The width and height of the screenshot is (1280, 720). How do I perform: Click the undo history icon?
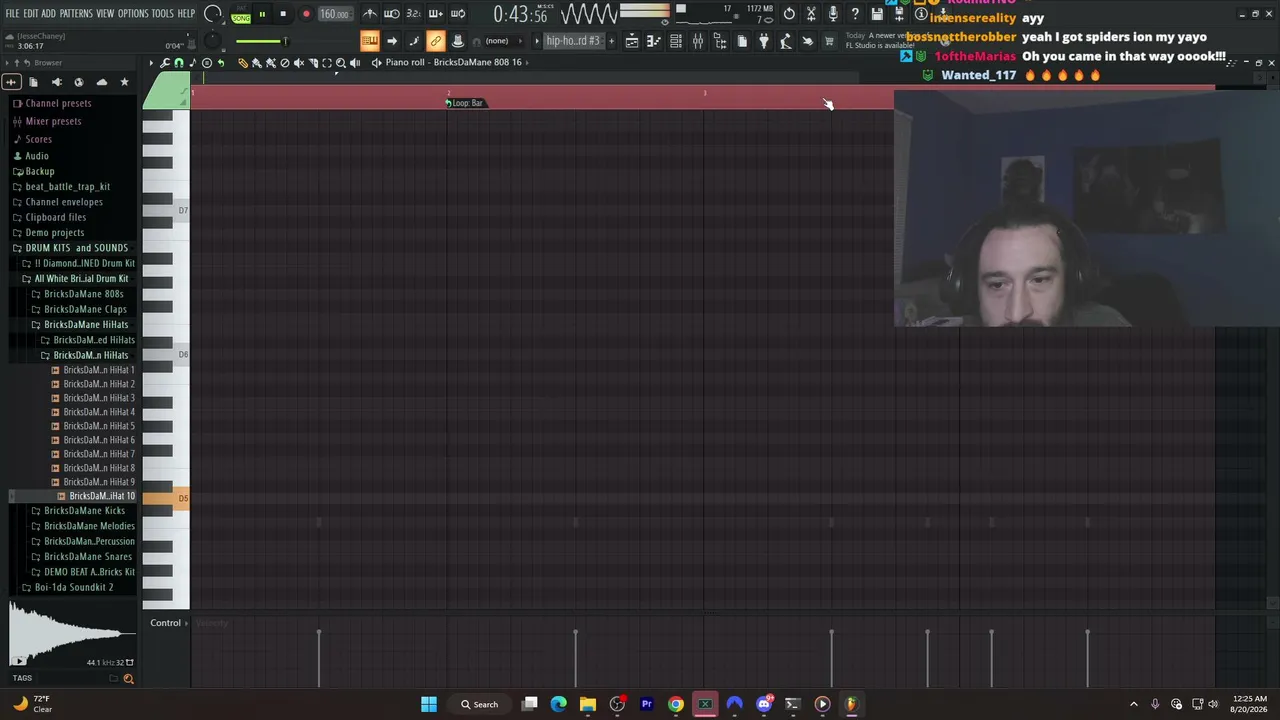coord(789,14)
